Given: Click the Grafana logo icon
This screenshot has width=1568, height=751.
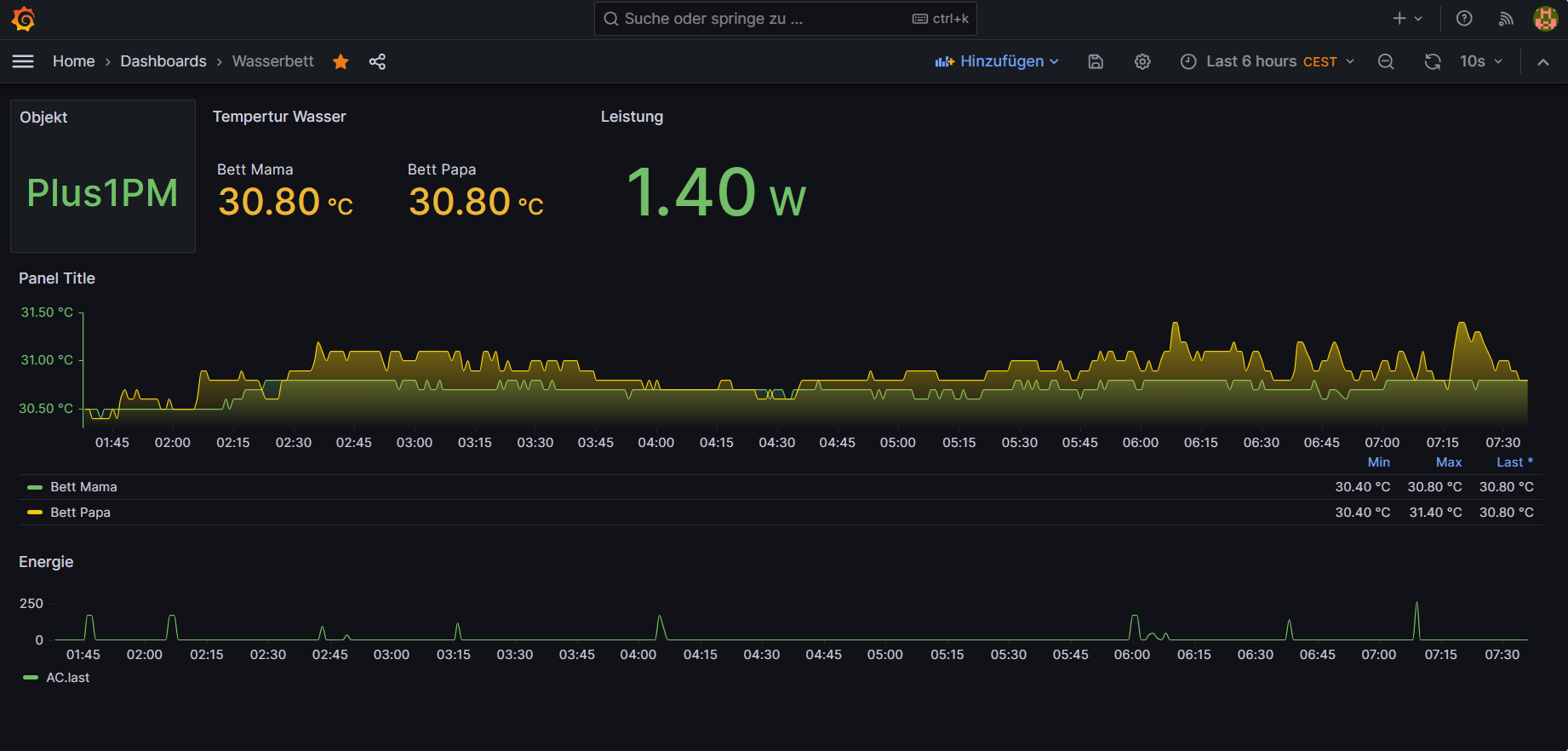Looking at the screenshot, I should coord(23,19).
